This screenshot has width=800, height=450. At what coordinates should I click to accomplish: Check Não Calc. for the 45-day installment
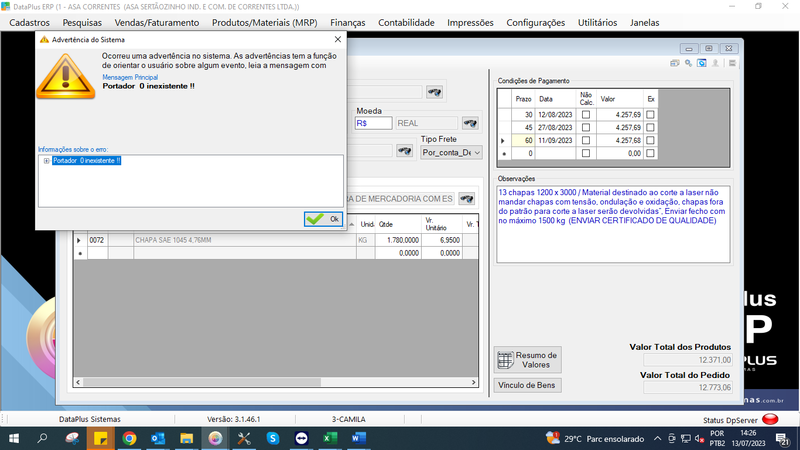586,128
